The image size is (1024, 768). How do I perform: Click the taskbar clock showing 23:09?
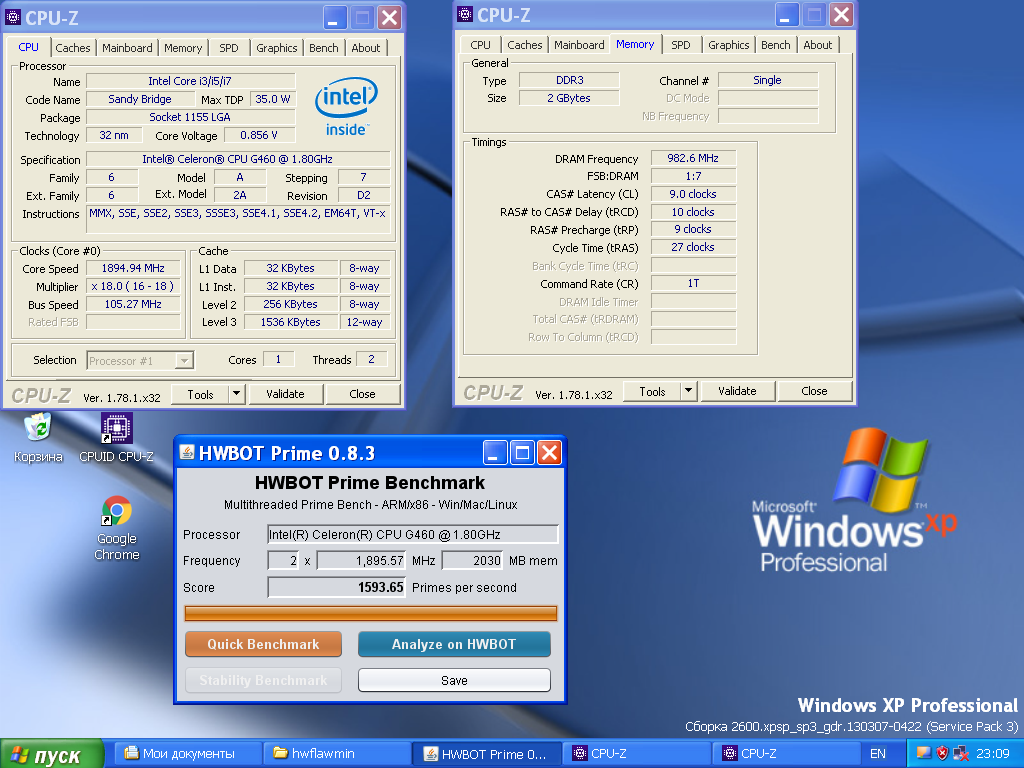pyautogui.click(x=993, y=754)
